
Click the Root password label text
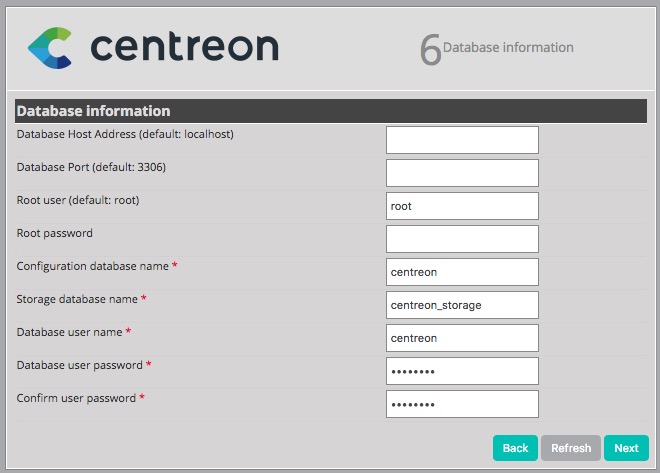pyautogui.click(x=55, y=233)
